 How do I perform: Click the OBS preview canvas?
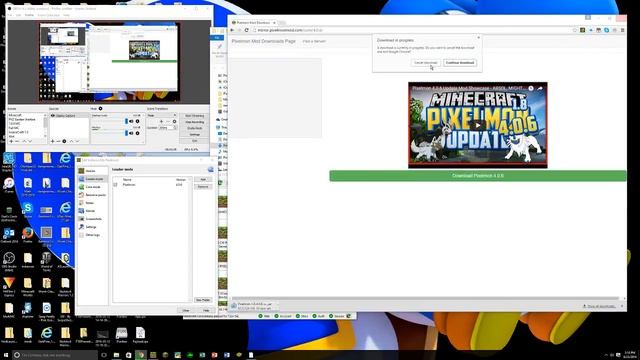coord(109,62)
